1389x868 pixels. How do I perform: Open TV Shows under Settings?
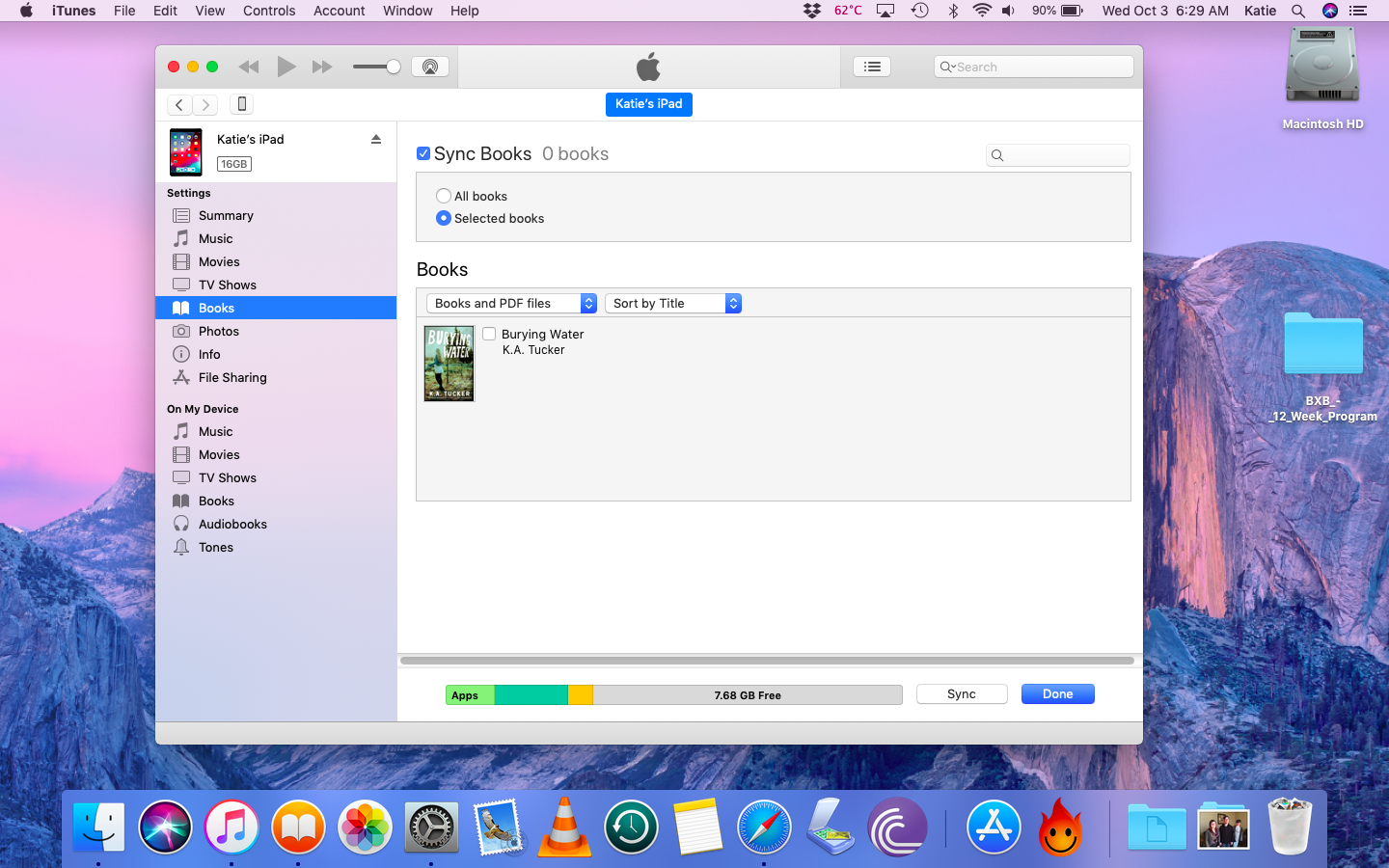click(276, 285)
